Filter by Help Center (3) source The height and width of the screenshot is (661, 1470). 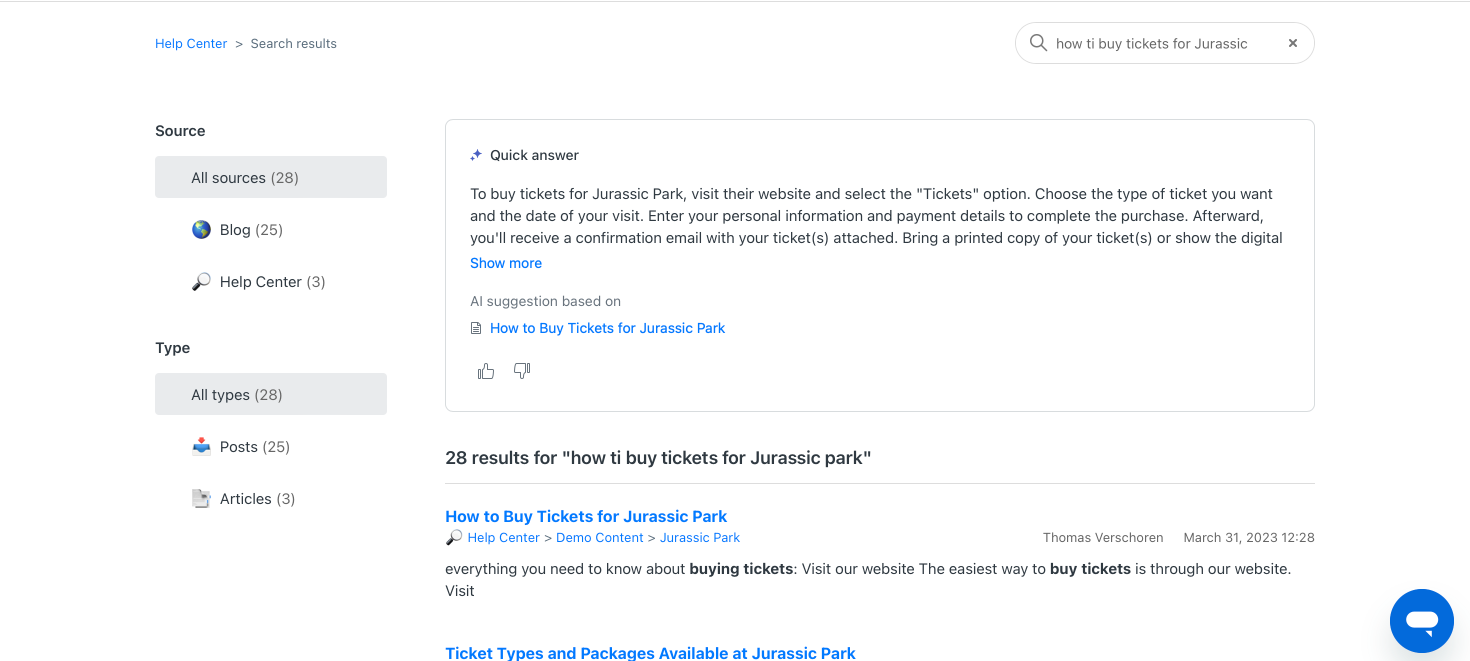[x=271, y=282]
